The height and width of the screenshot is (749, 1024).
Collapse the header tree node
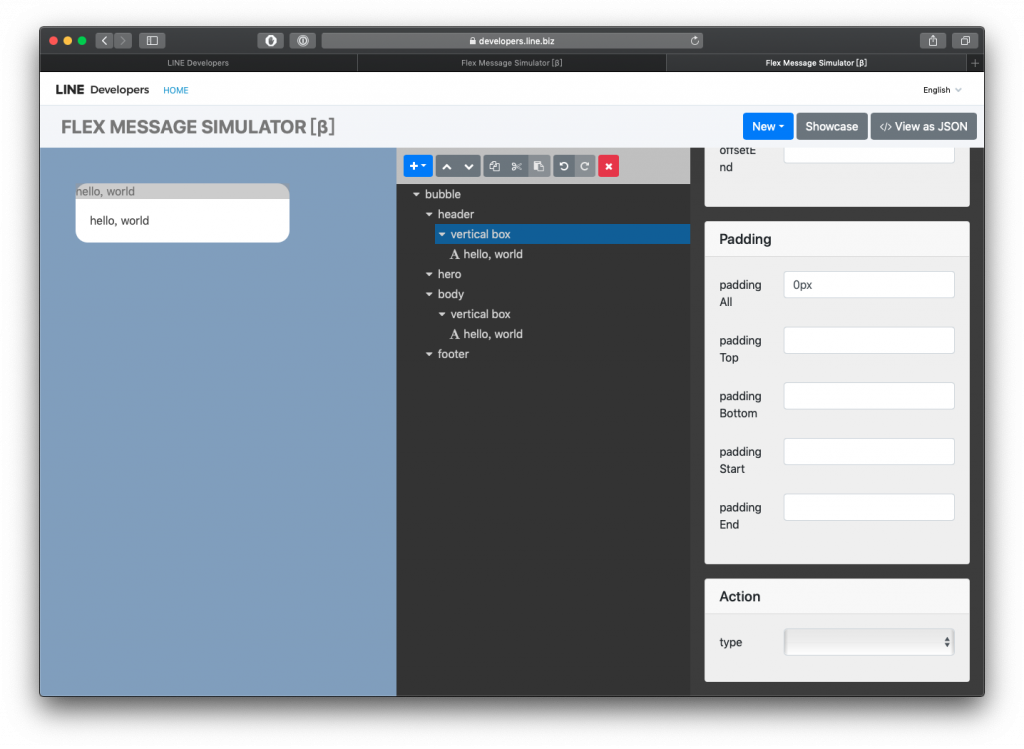click(429, 214)
